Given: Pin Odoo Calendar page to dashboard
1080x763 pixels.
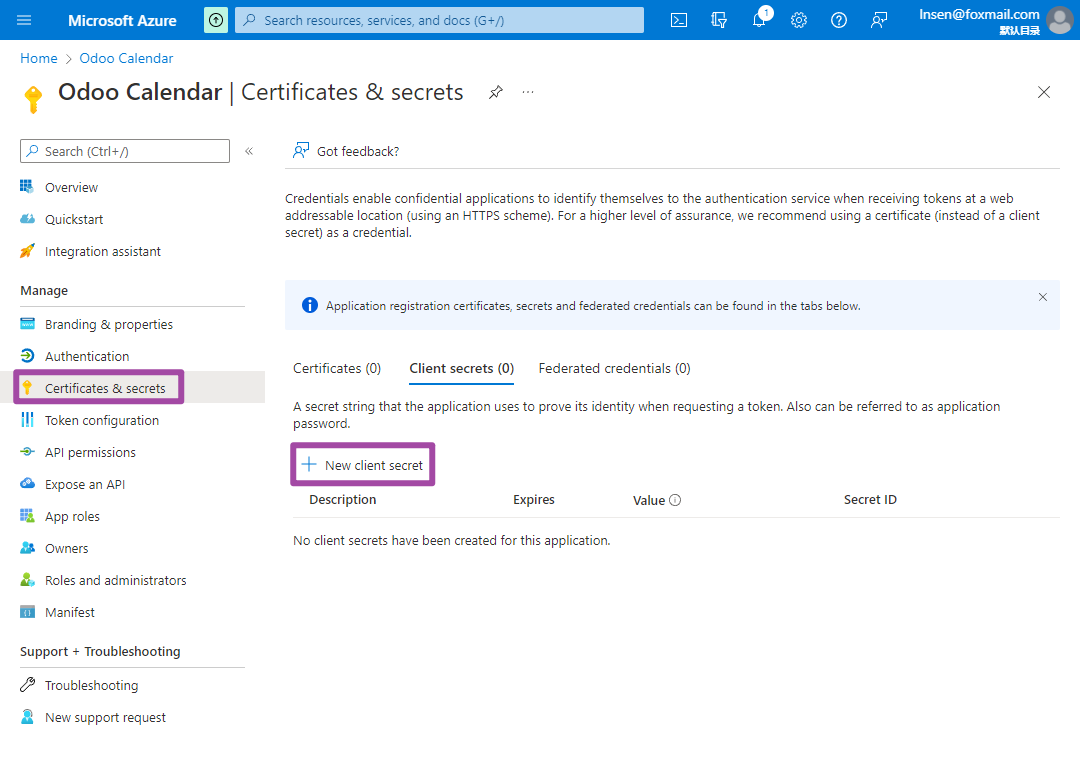Looking at the screenshot, I should (x=495, y=92).
